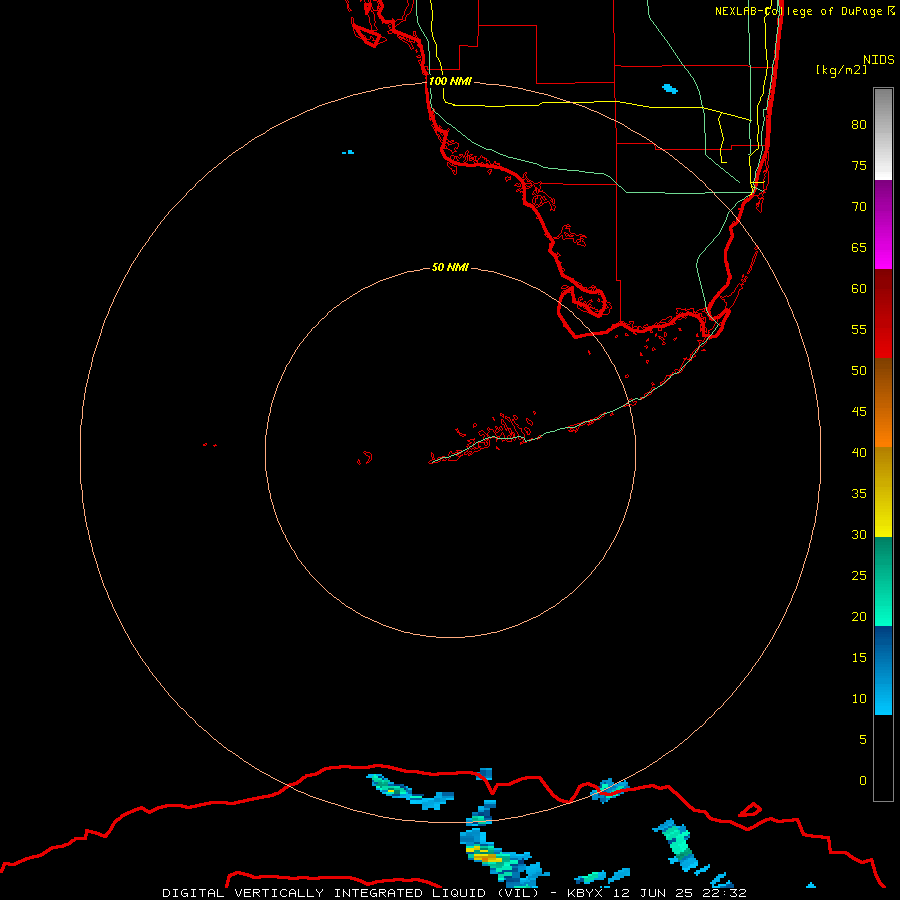
Task: Click the [kg/m2] units label
Action: pos(841,70)
